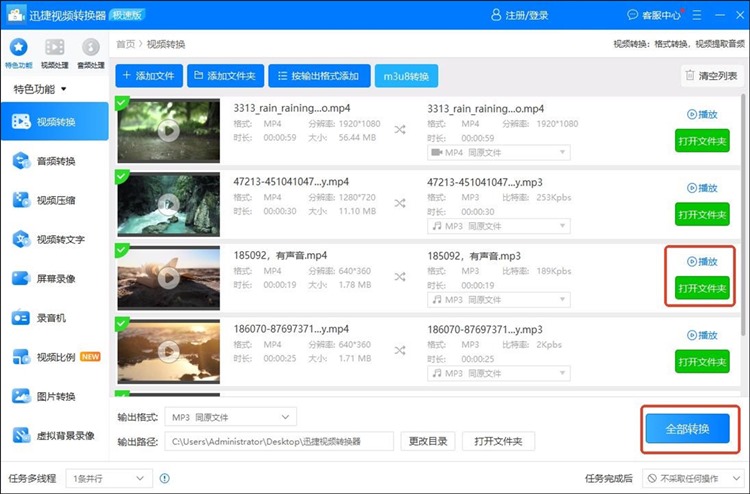Play the 3313_rain_raining thumbnail preview
Screen dimensions: 750x494
[169, 130]
